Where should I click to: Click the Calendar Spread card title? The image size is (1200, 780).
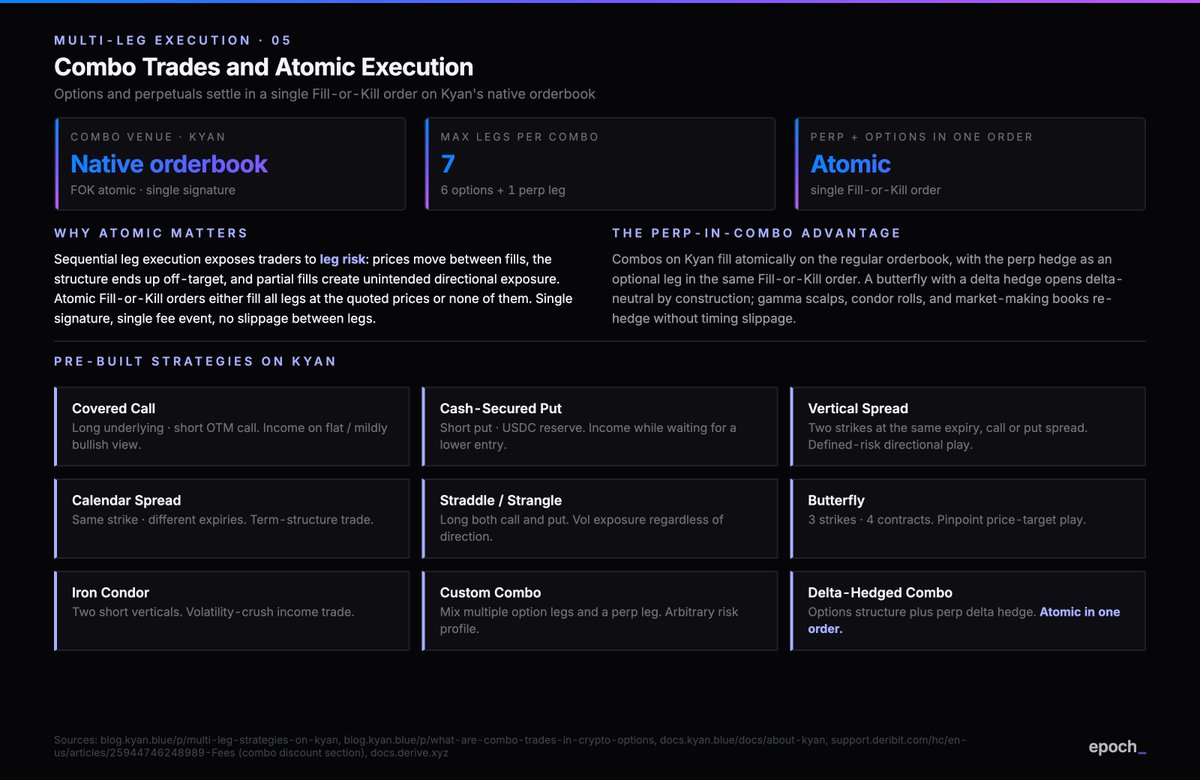point(126,500)
